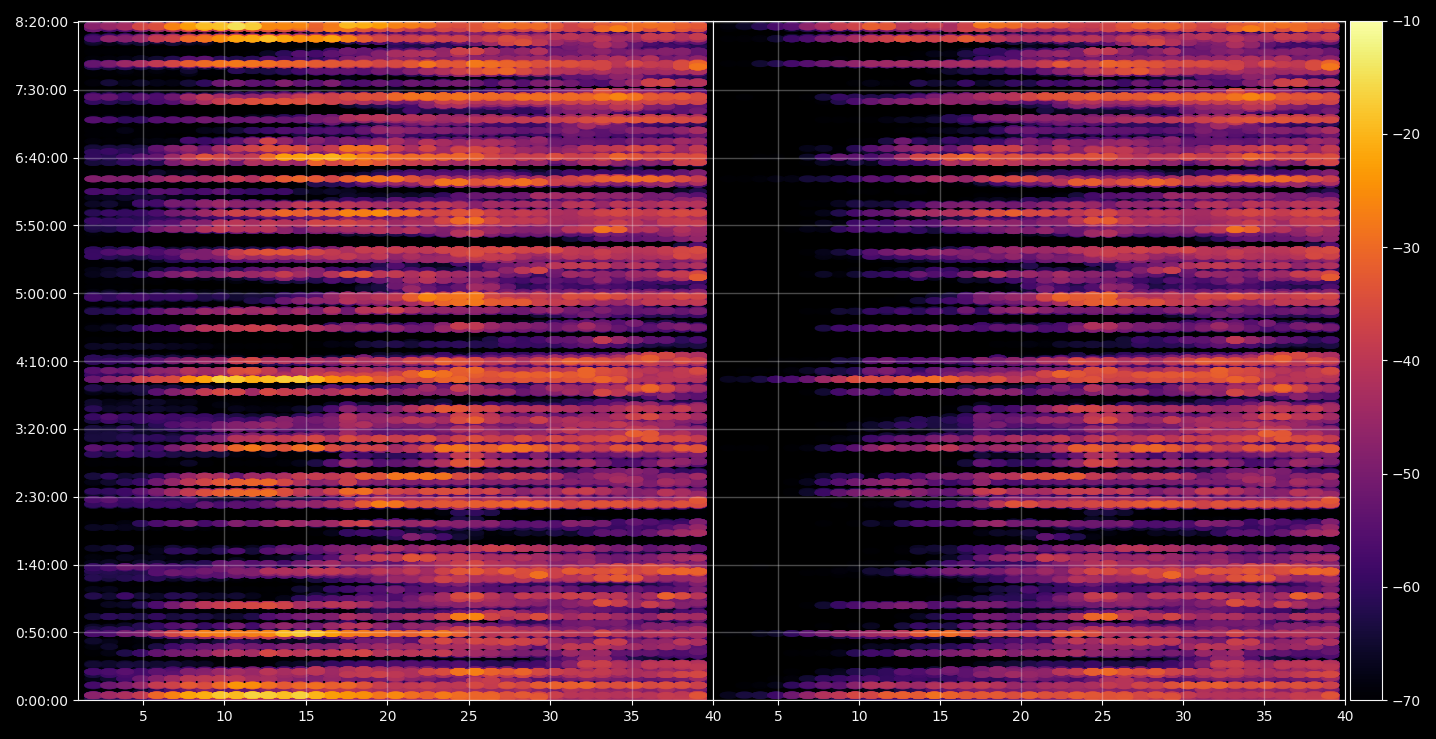Screen dimensions: 1436x739
Task: Click x-axis tick 40 between the two plots
Action: pyautogui.click(x=712, y=717)
